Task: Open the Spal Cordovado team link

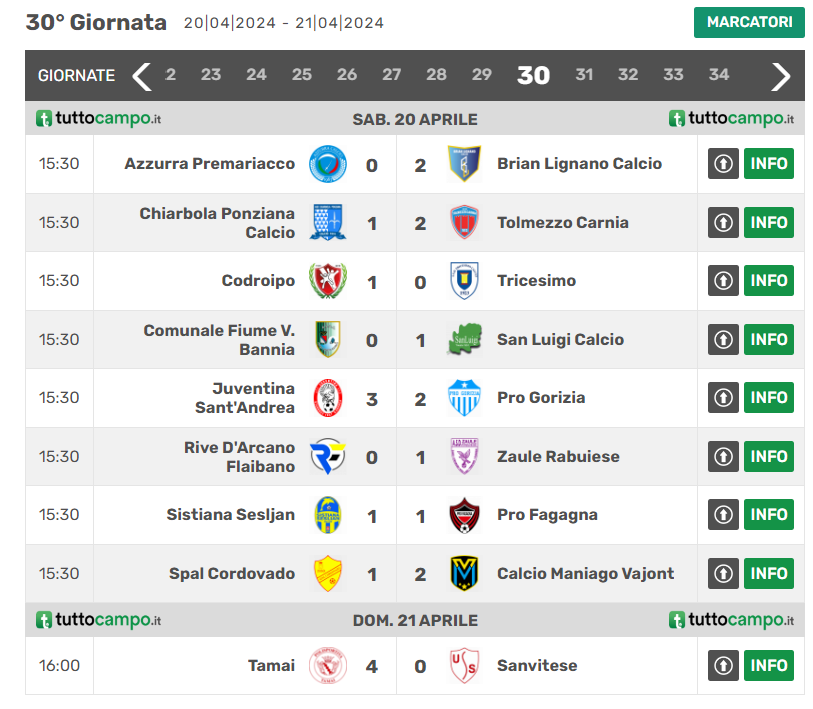Action: tap(232, 574)
